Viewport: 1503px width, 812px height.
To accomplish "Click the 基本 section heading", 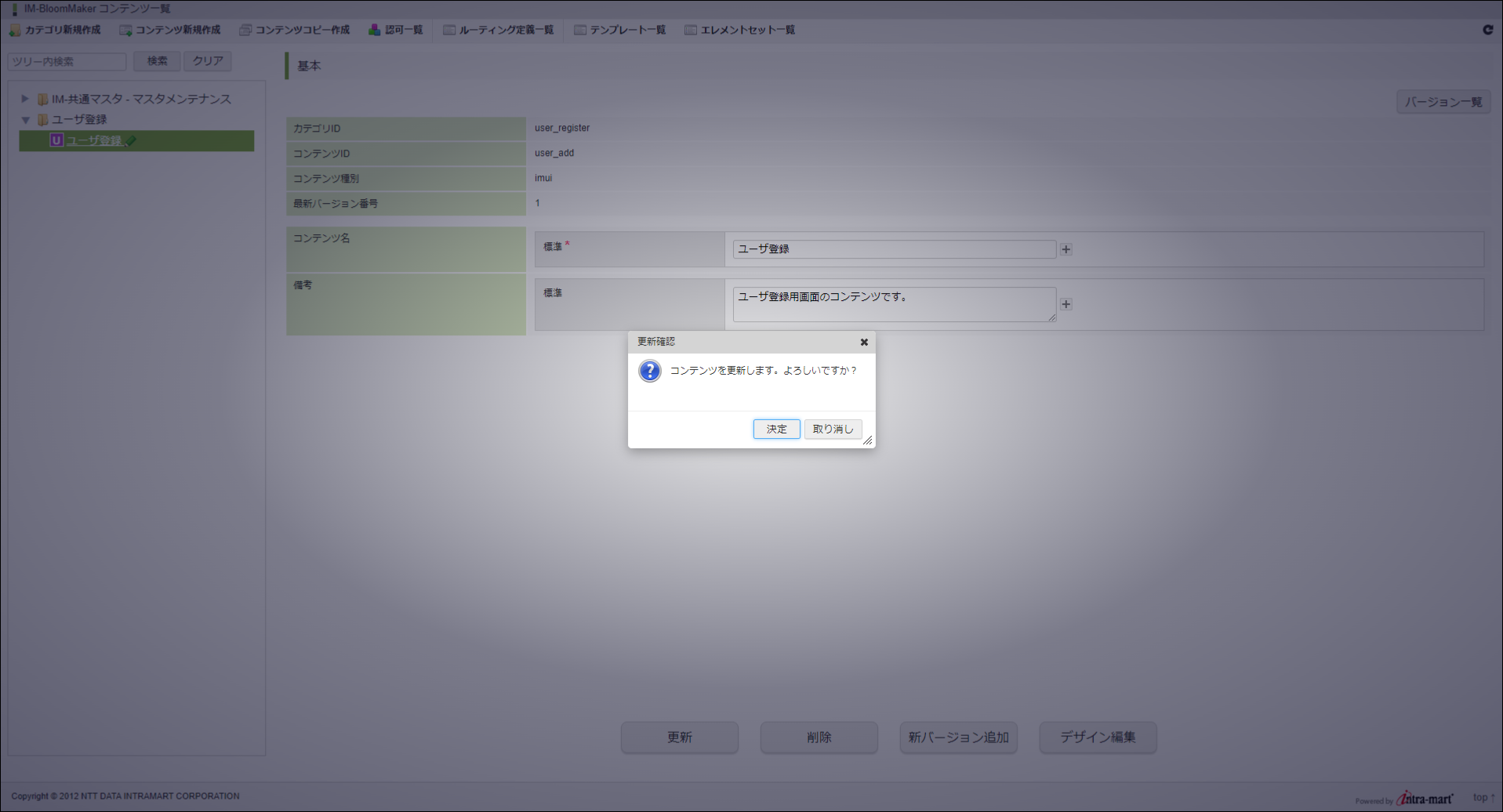I will pos(309,66).
